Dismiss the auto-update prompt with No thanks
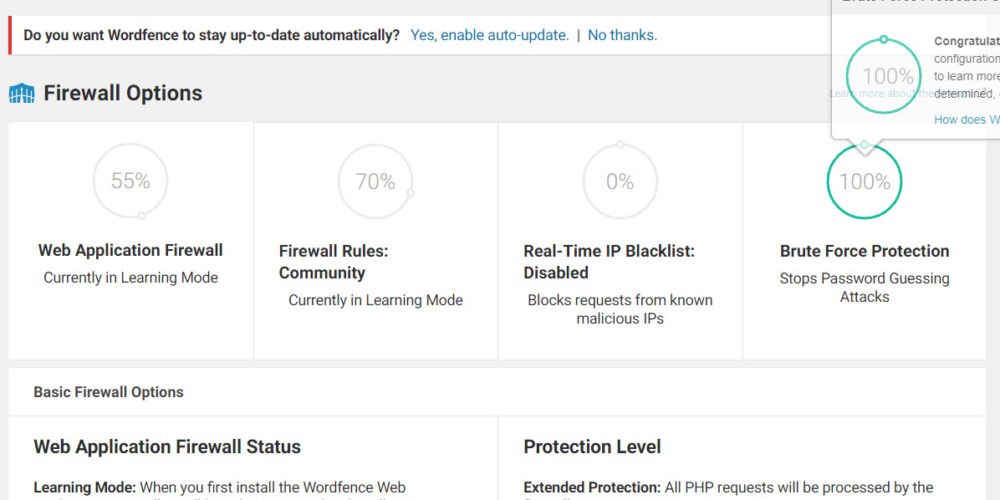 (x=622, y=35)
